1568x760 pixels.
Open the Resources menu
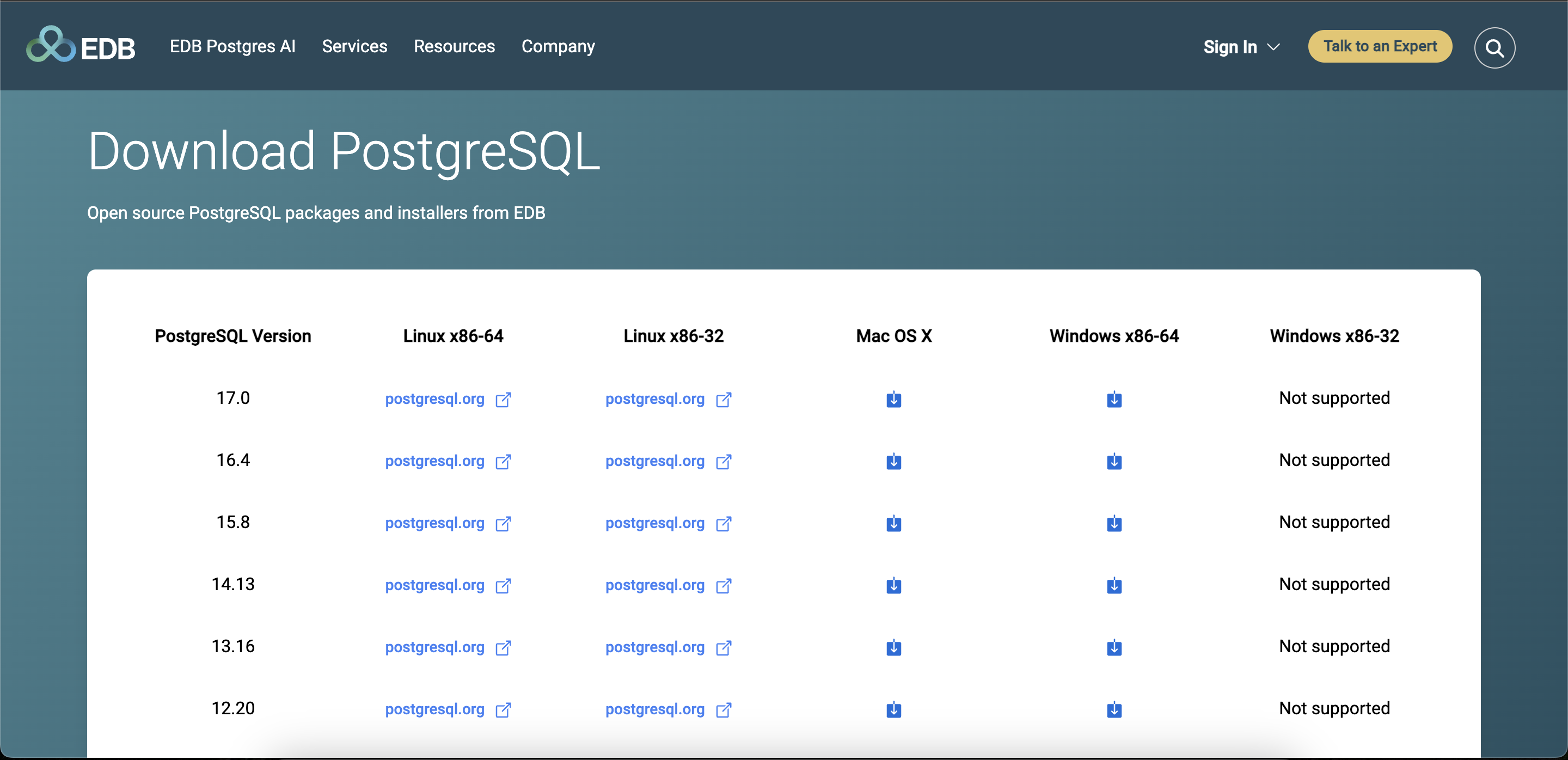click(x=454, y=46)
